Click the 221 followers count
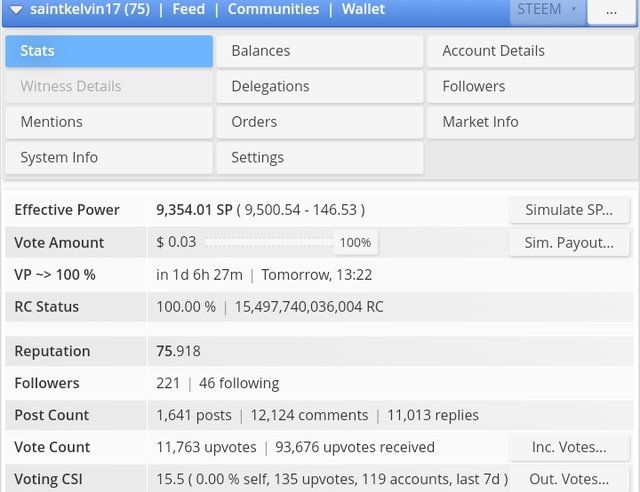This screenshot has height=492, width=640. click(x=168, y=383)
